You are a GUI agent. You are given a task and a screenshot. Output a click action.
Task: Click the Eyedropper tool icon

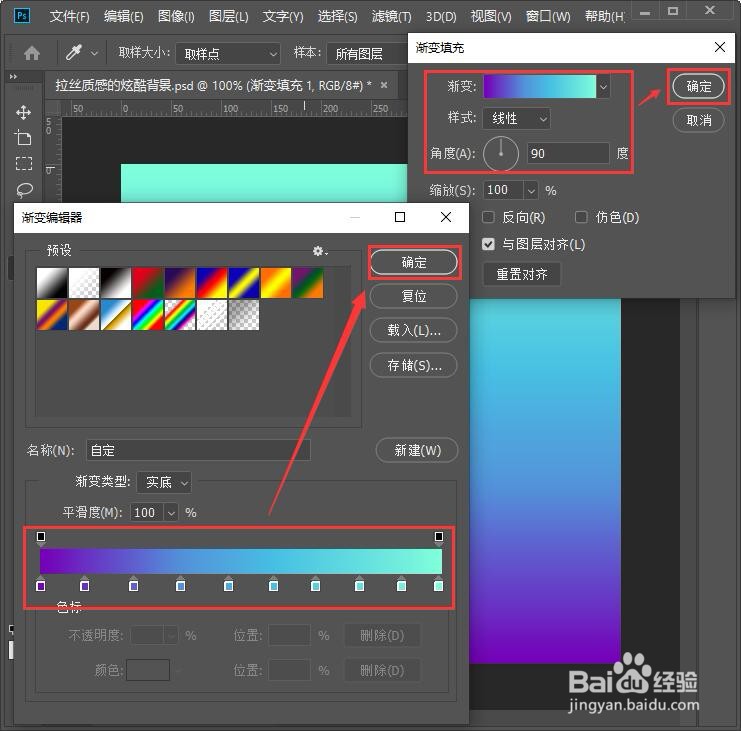pos(74,52)
